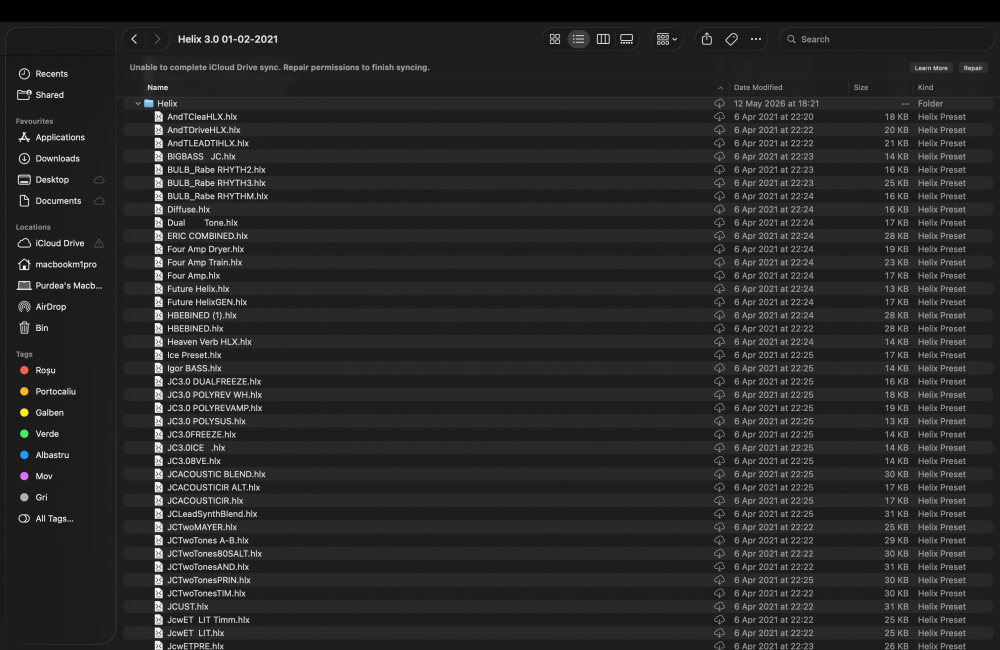Click the 12 May 2026 at 18:21 date cell
The image size is (1000, 650).
point(776,103)
